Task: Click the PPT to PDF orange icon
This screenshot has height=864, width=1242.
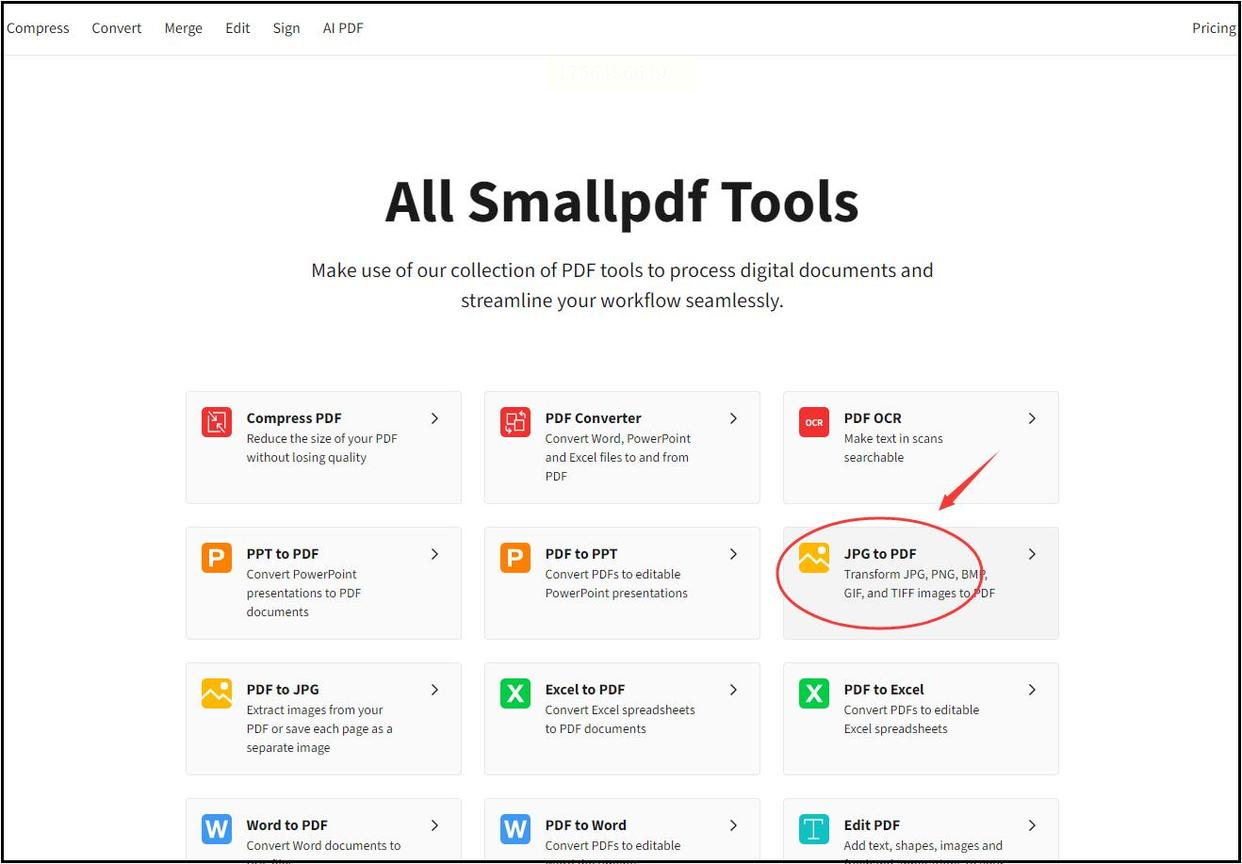Action: coord(217,558)
